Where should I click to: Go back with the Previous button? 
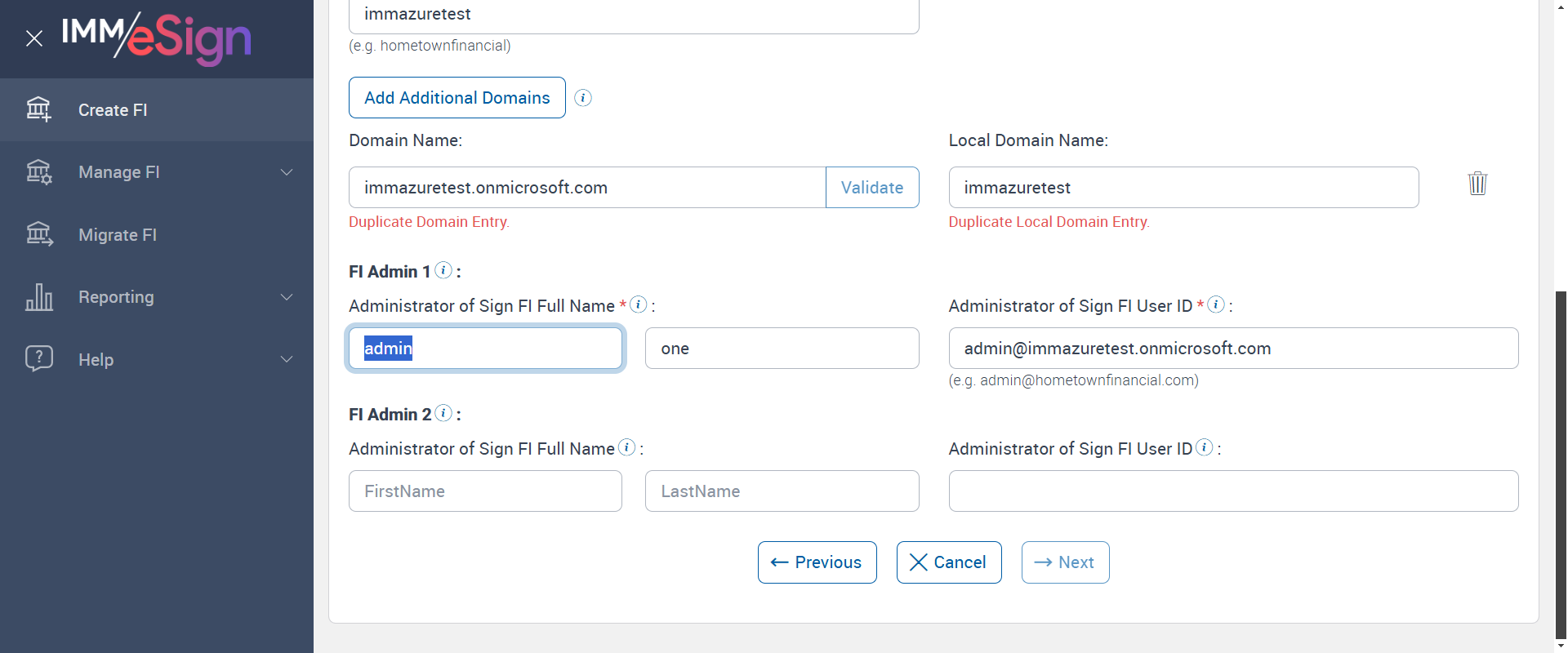click(817, 562)
